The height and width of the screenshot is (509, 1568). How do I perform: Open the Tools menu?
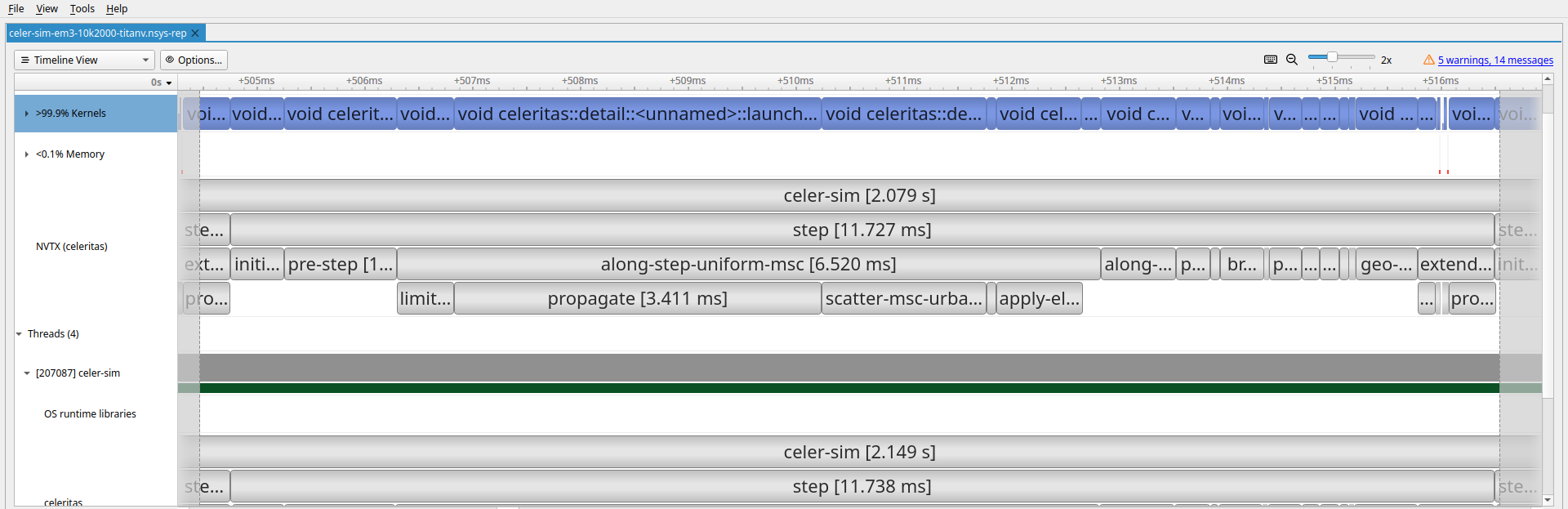(82, 9)
